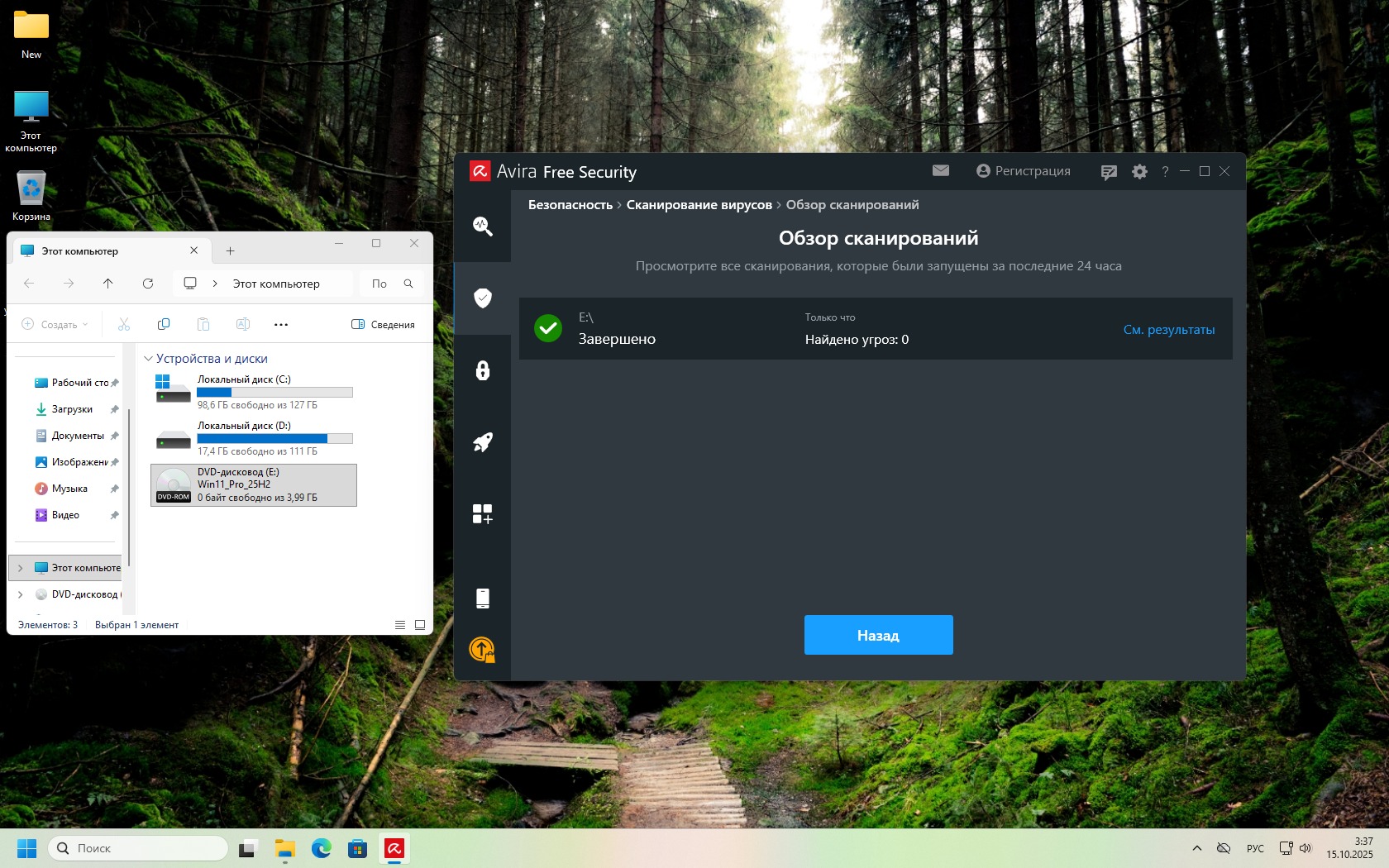Select the Security shield icon in Avira

pos(483,298)
